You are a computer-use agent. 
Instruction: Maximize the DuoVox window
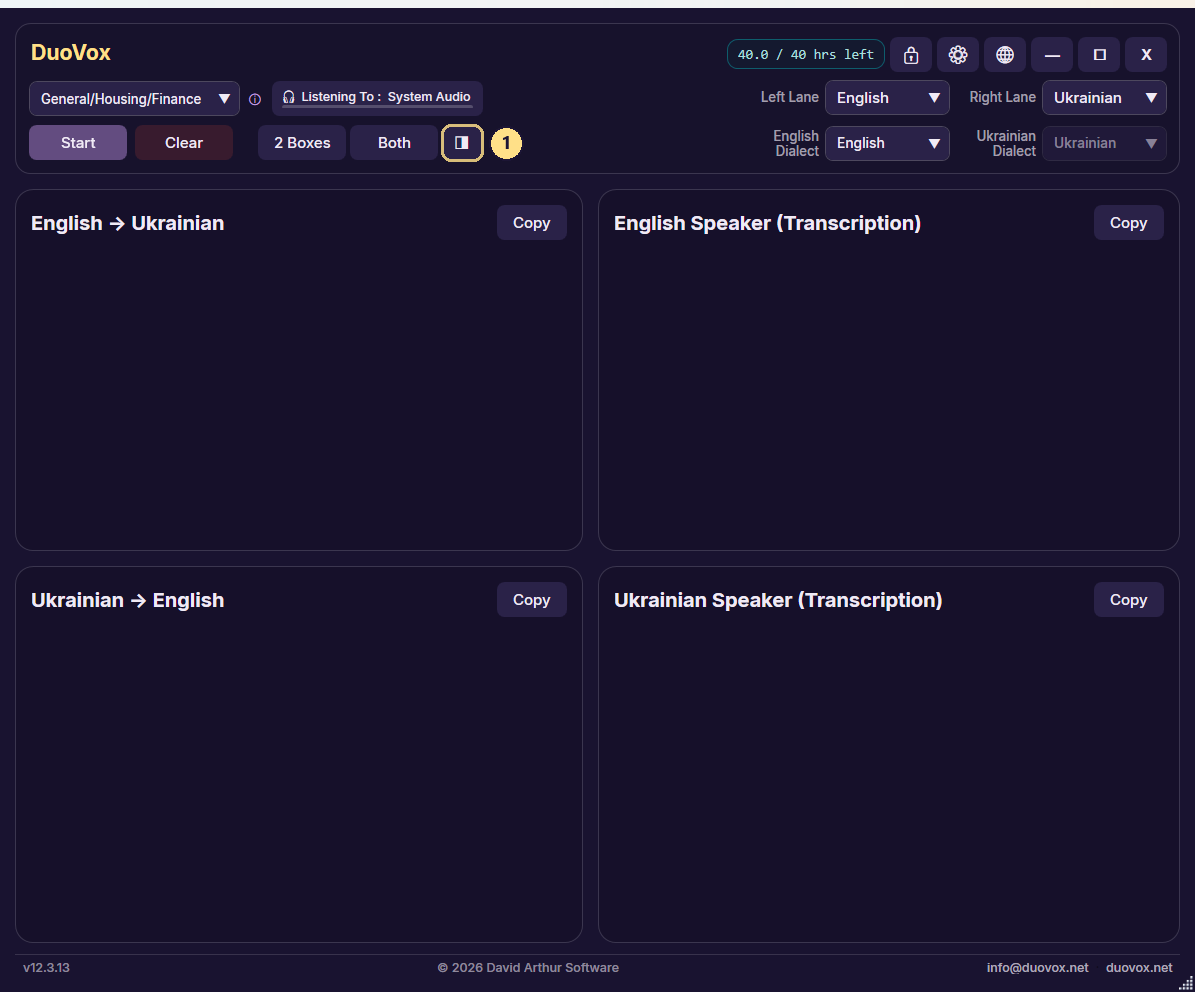1100,55
